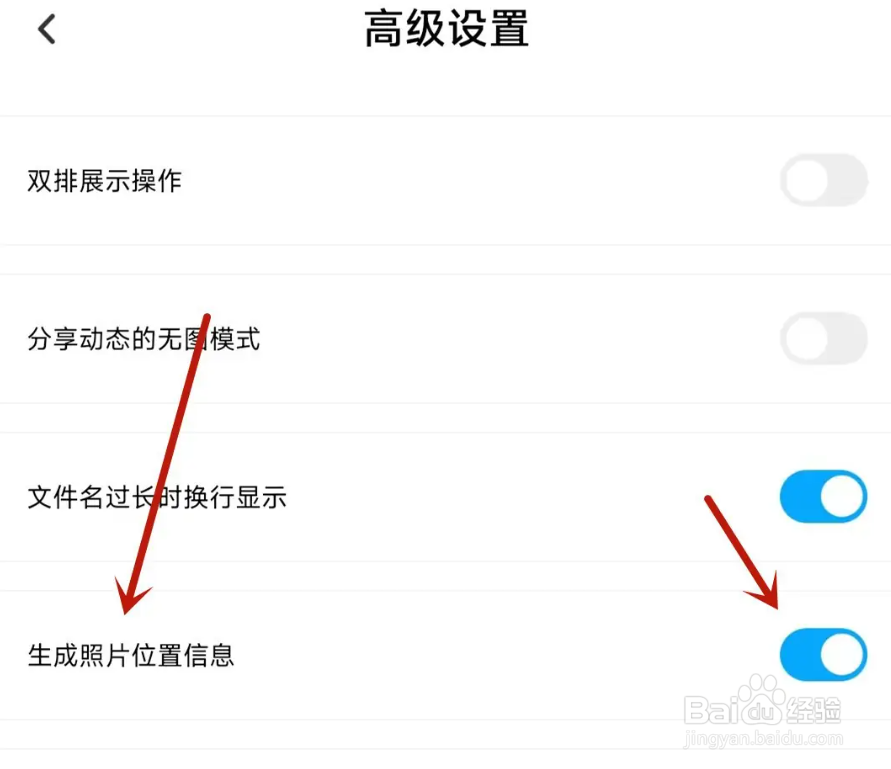The image size is (891, 769).
Task: Enable the 双排展示操作 switch
Action: click(x=823, y=181)
